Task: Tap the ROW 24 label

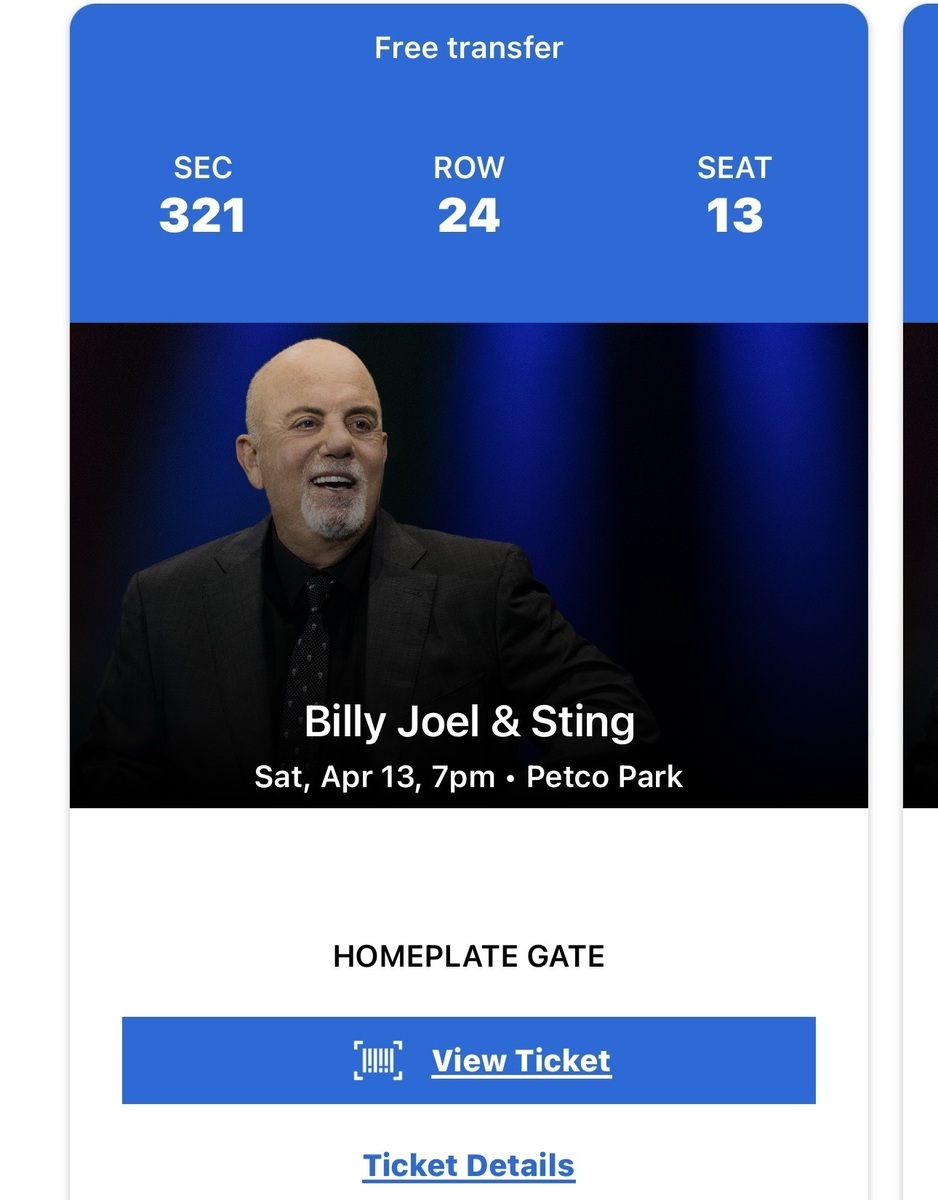Action: click(467, 195)
